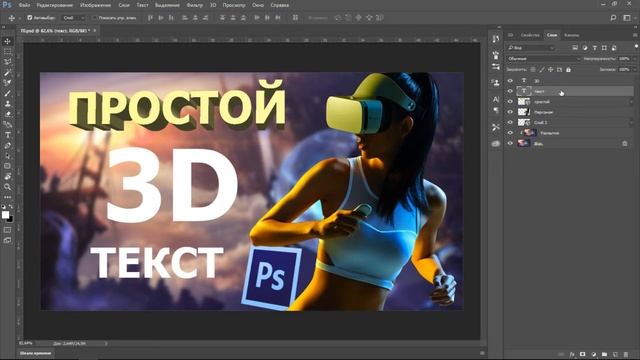Screen dimensions: 640x360
Task: Open the Изображение menu
Action: click(x=96, y=5)
